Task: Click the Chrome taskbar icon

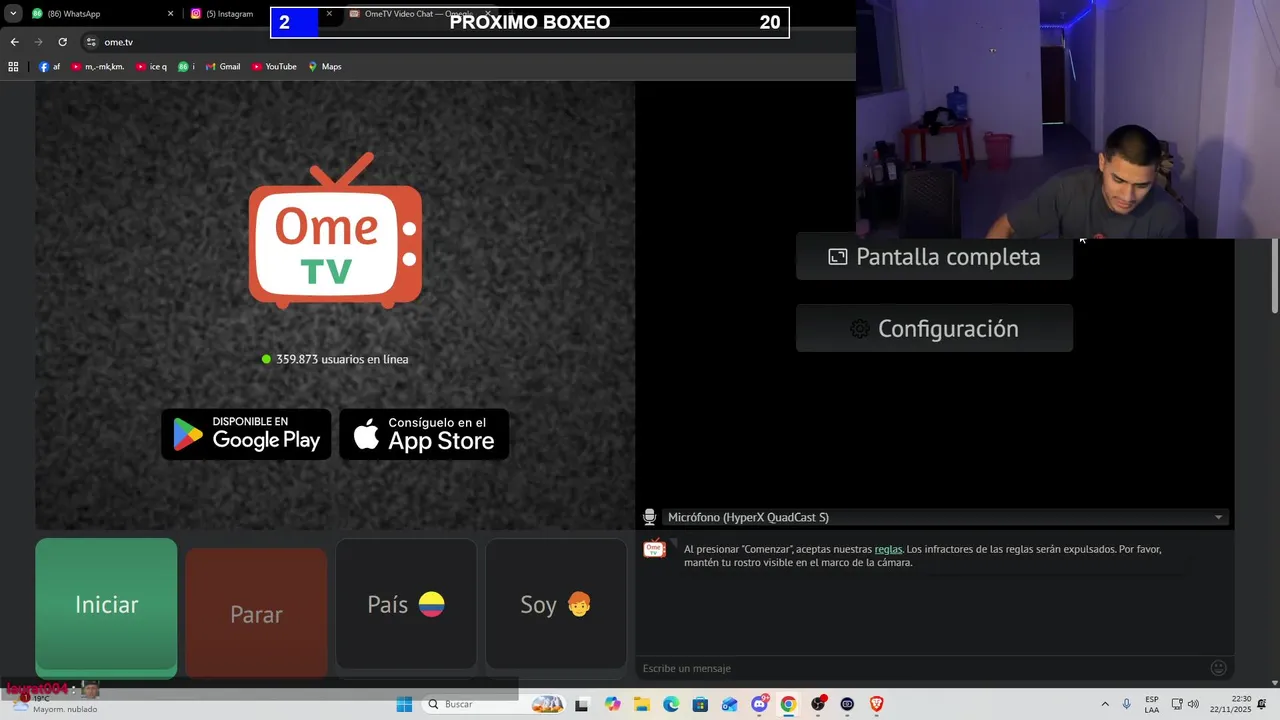Action: pyautogui.click(x=788, y=704)
